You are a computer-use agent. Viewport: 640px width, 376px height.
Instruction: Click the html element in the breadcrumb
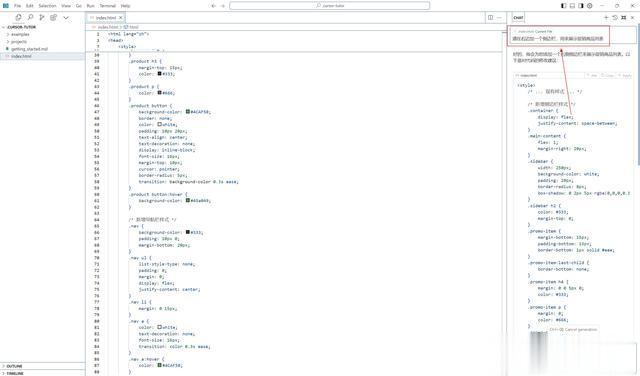click(x=131, y=27)
